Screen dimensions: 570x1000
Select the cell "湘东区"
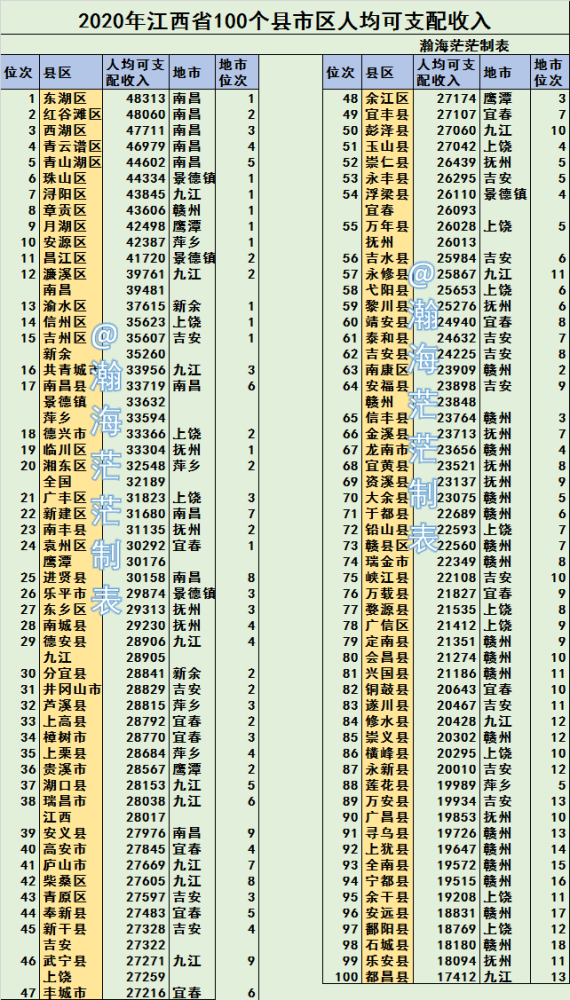pyautogui.click(x=64, y=466)
